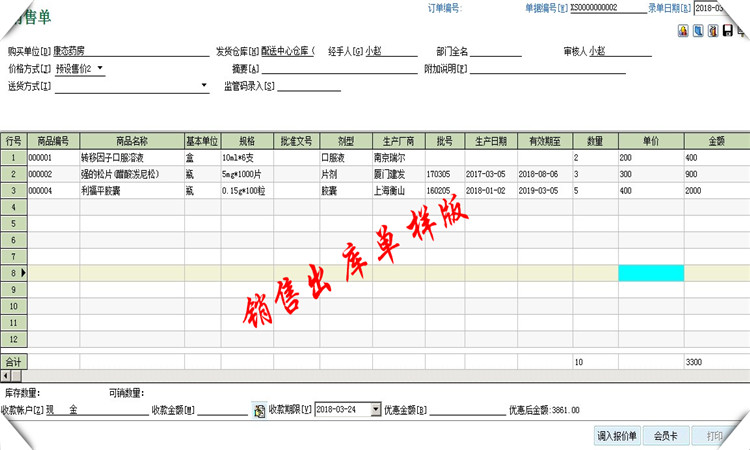Select row header number 3
The image size is (750, 450).
tap(14, 190)
